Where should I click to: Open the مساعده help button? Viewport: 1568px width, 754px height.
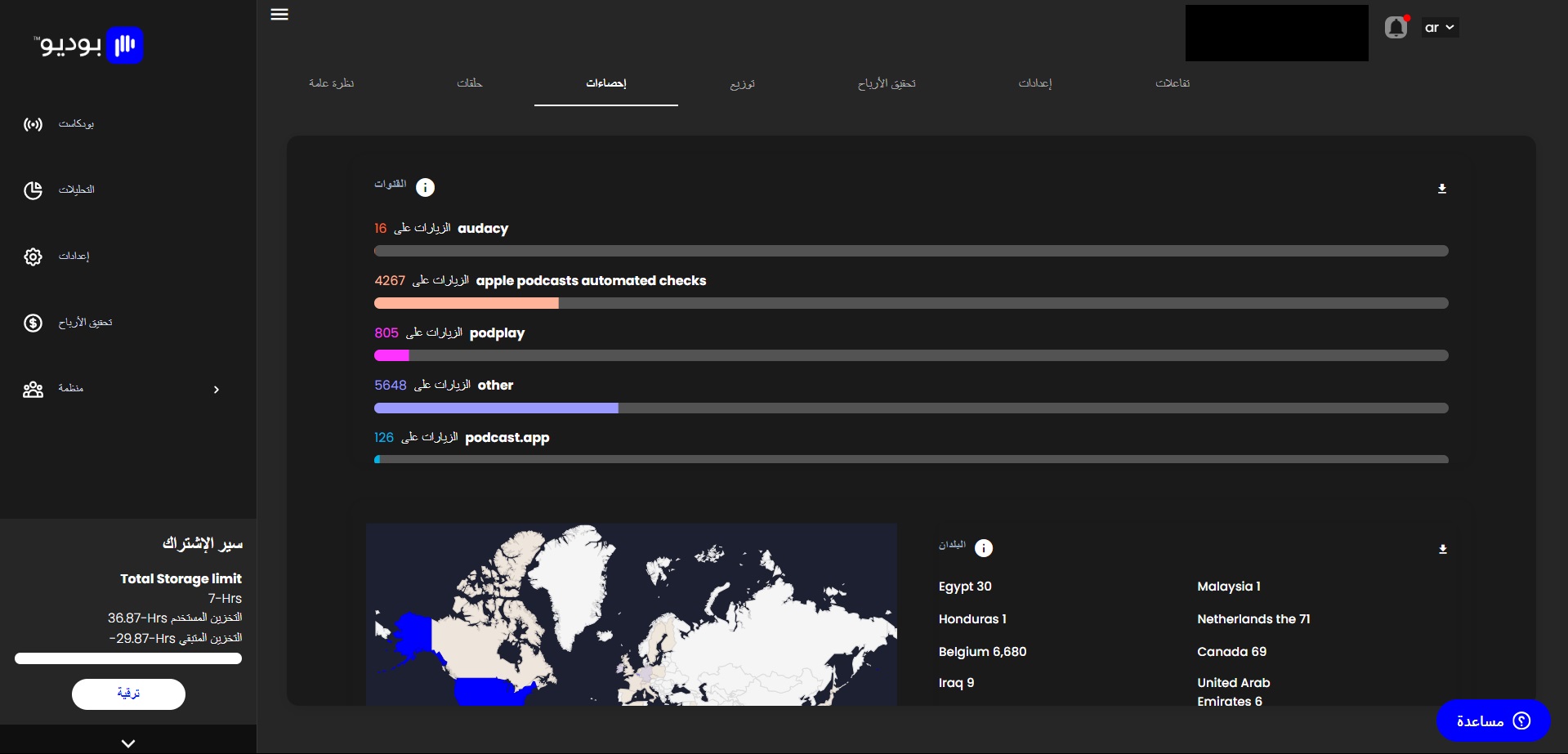click(x=1493, y=721)
